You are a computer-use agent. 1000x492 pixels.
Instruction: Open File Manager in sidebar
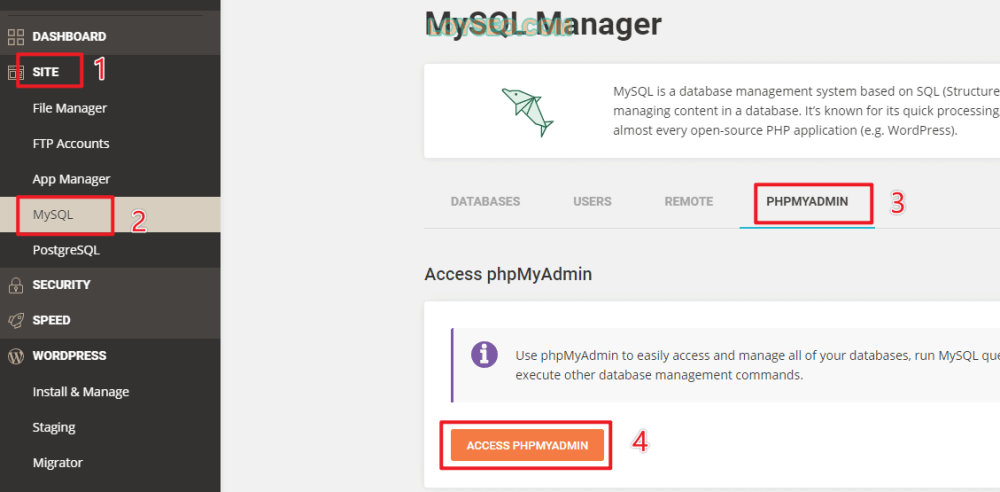click(x=70, y=108)
